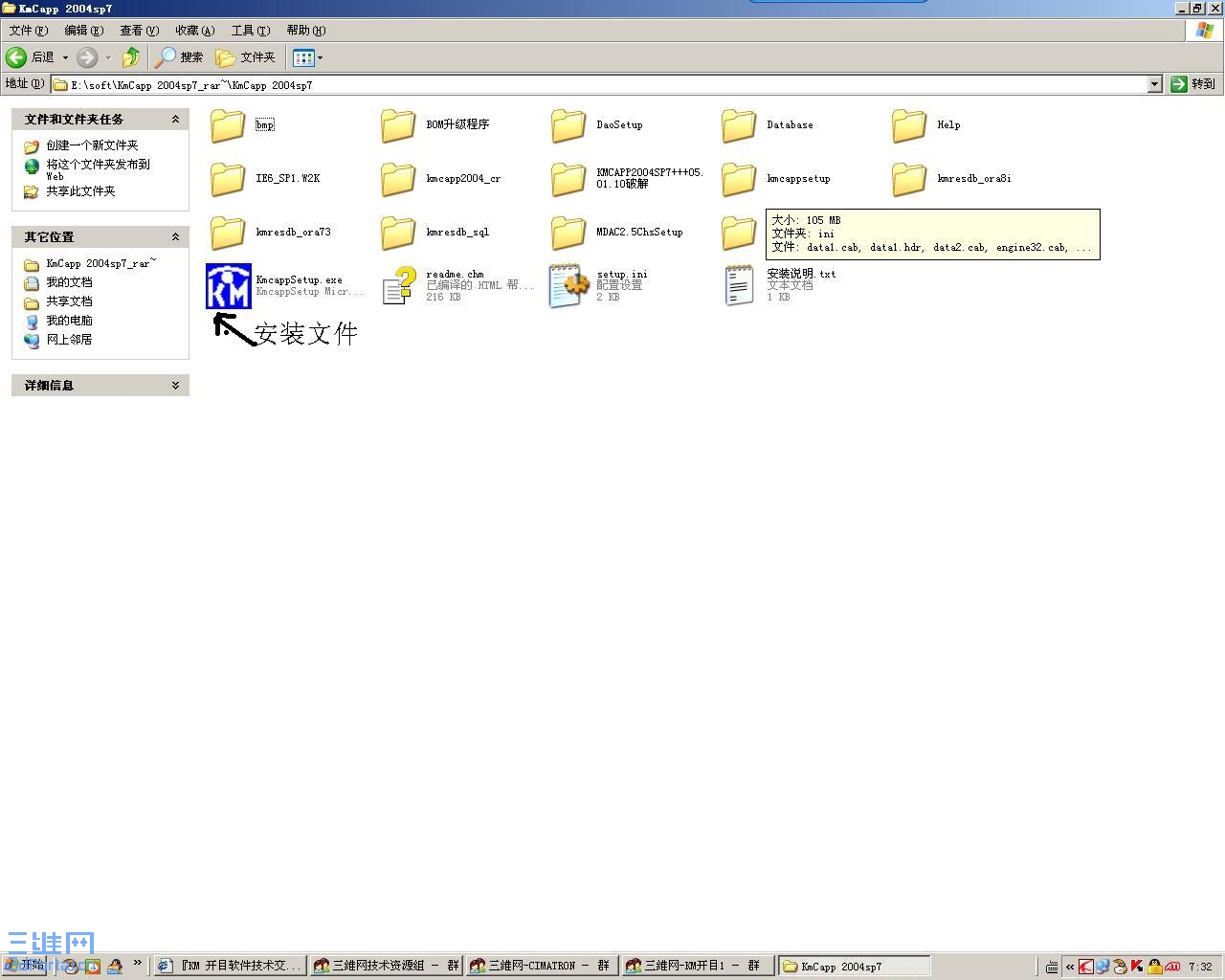Switch to the KM 开目软件技术交 taskbar window

(230, 967)
